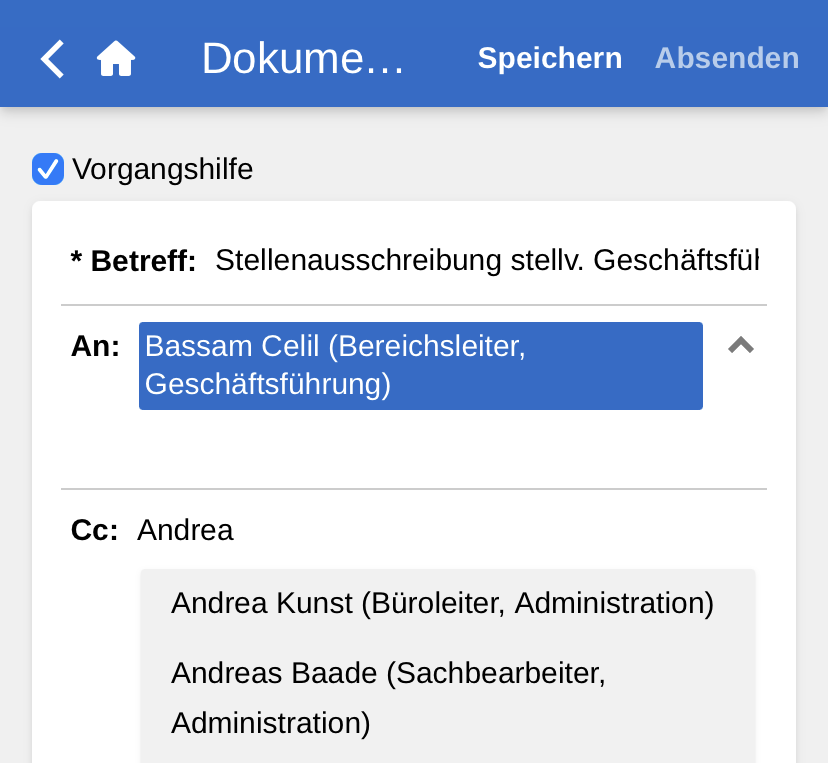This screenshot has width=828, height=763.
Task: Go back using the left chevron
Action: coord(52,59)
